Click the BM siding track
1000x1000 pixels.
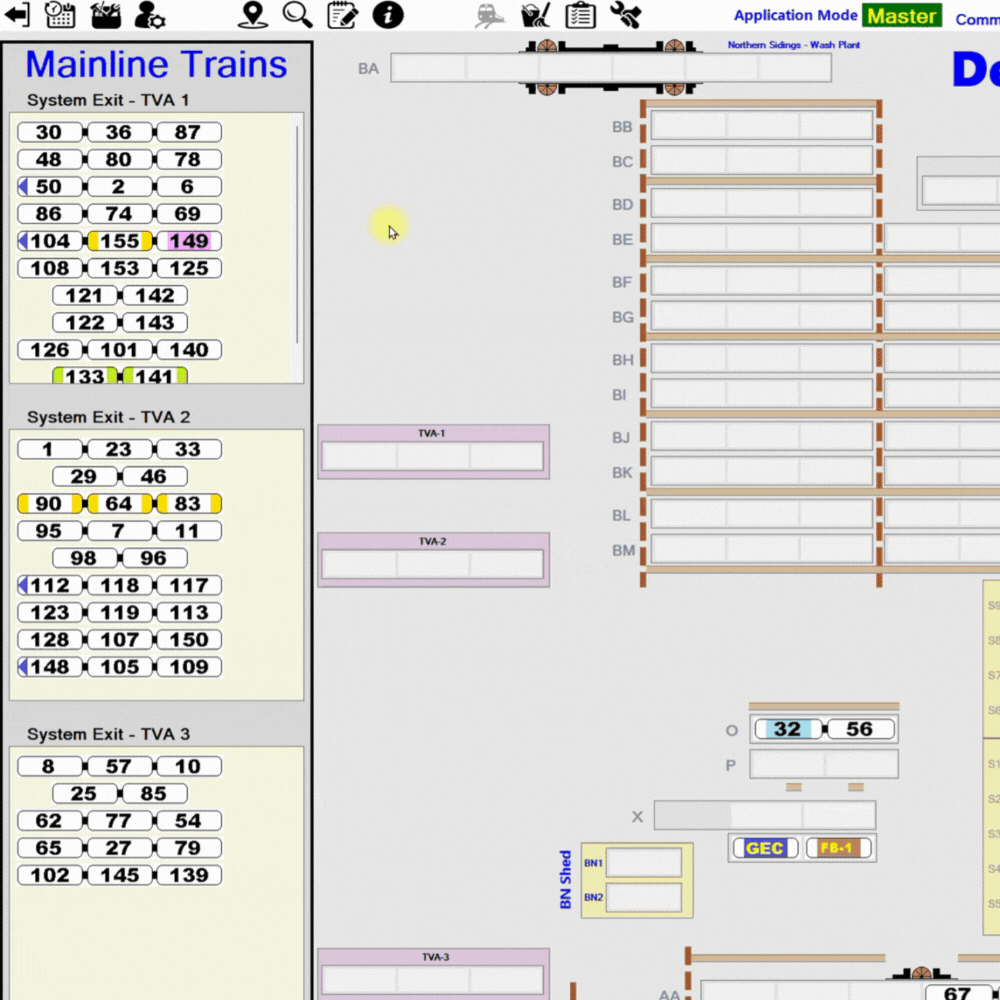click(761, 549)
